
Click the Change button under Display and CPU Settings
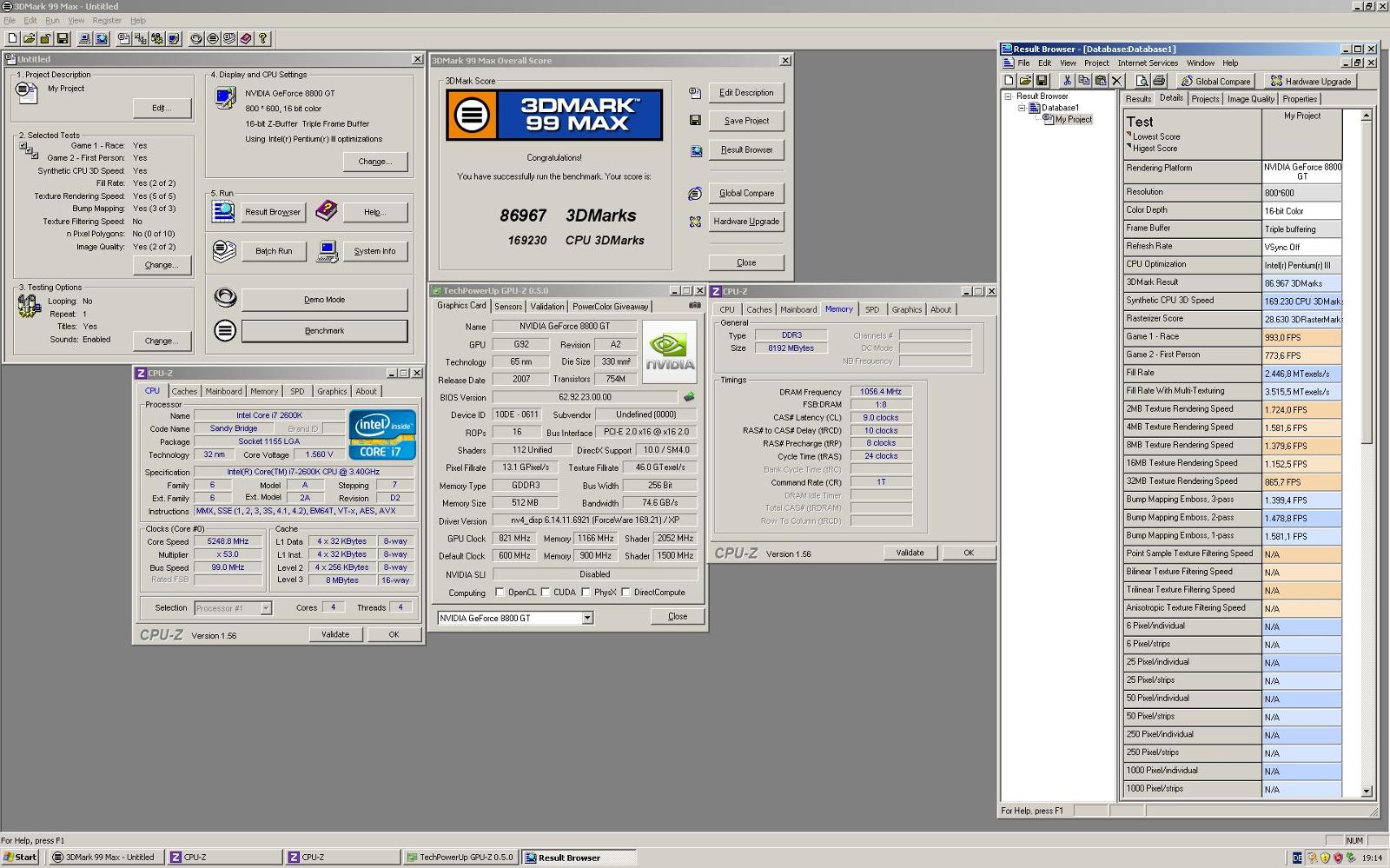[374, 162]
